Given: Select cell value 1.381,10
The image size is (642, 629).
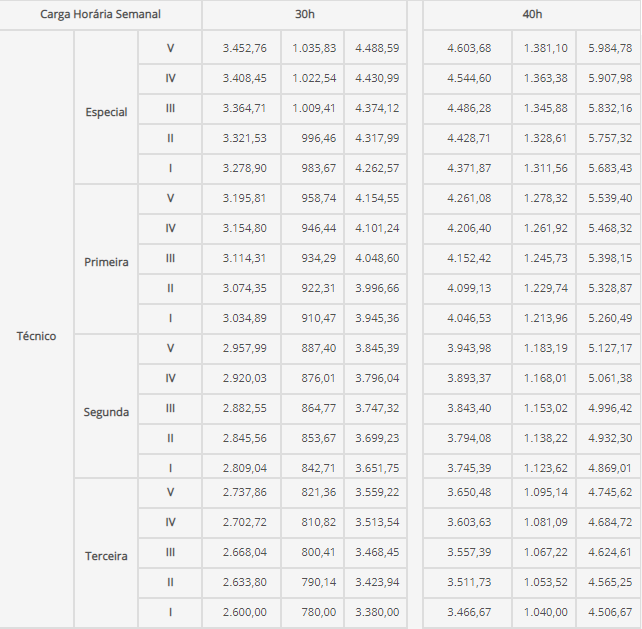Looking at the screenshot, I should [545, 48].
